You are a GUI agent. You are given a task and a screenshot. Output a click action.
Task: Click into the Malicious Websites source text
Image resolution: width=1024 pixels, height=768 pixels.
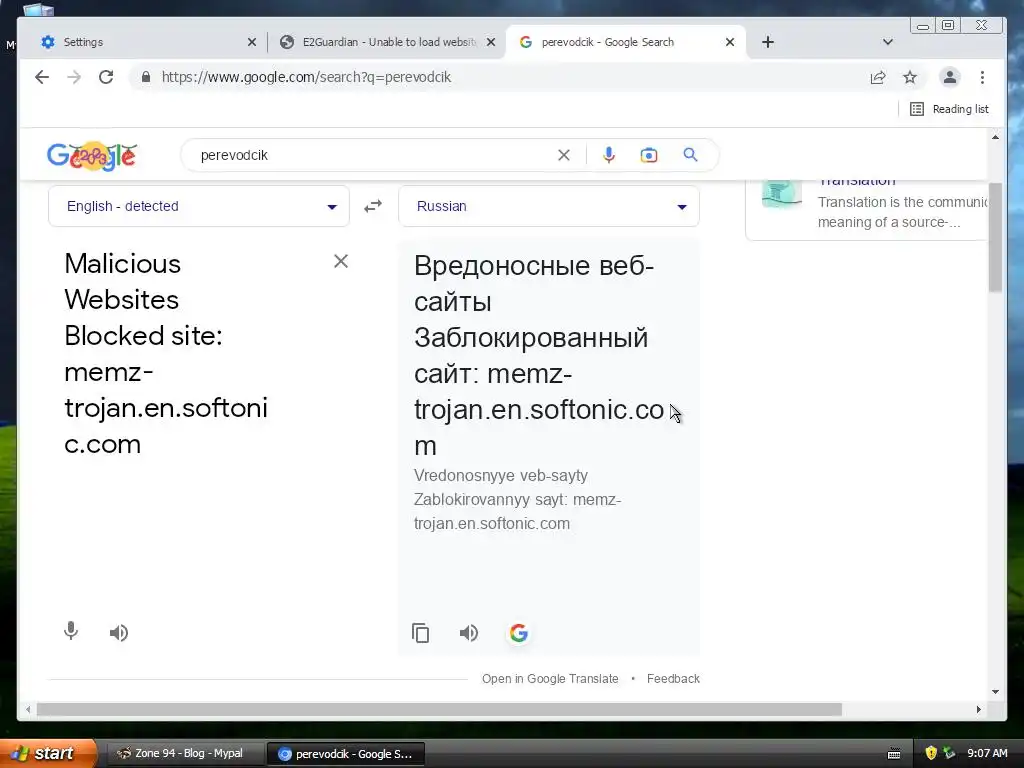[166, 353]
